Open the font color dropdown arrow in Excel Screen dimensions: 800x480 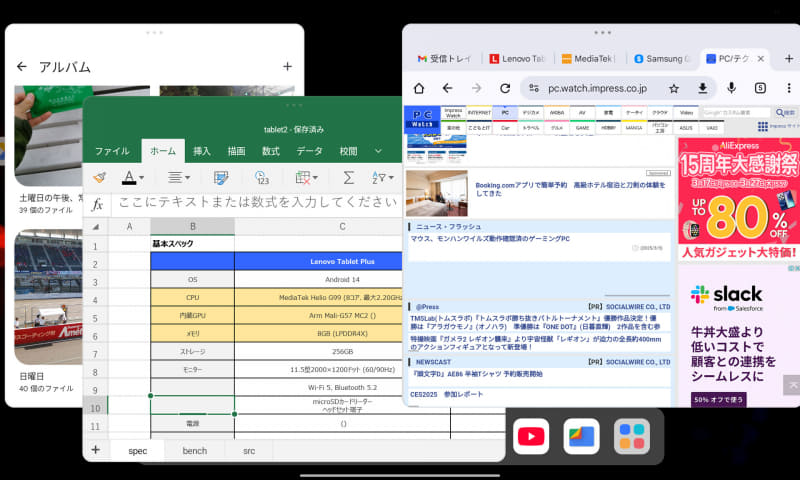pyautogui.click(x=142, y=178)
